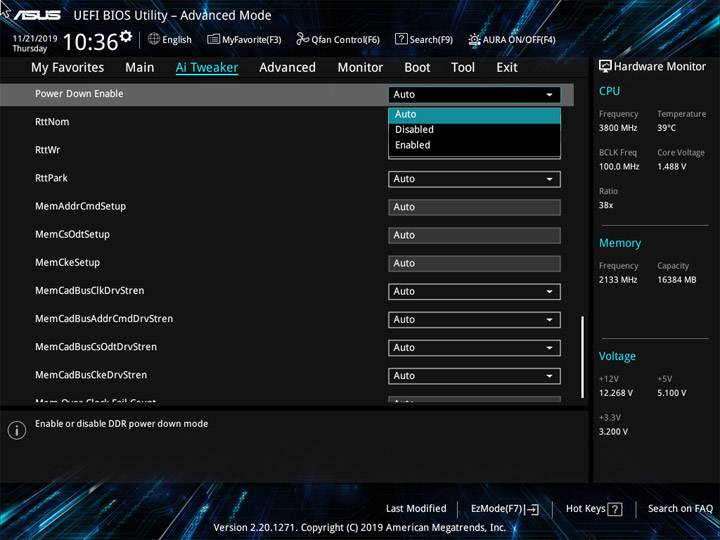Viewport: 720px width, 540px height.
Task: Click the settings list scrollbar
Action: click(583, 357)
